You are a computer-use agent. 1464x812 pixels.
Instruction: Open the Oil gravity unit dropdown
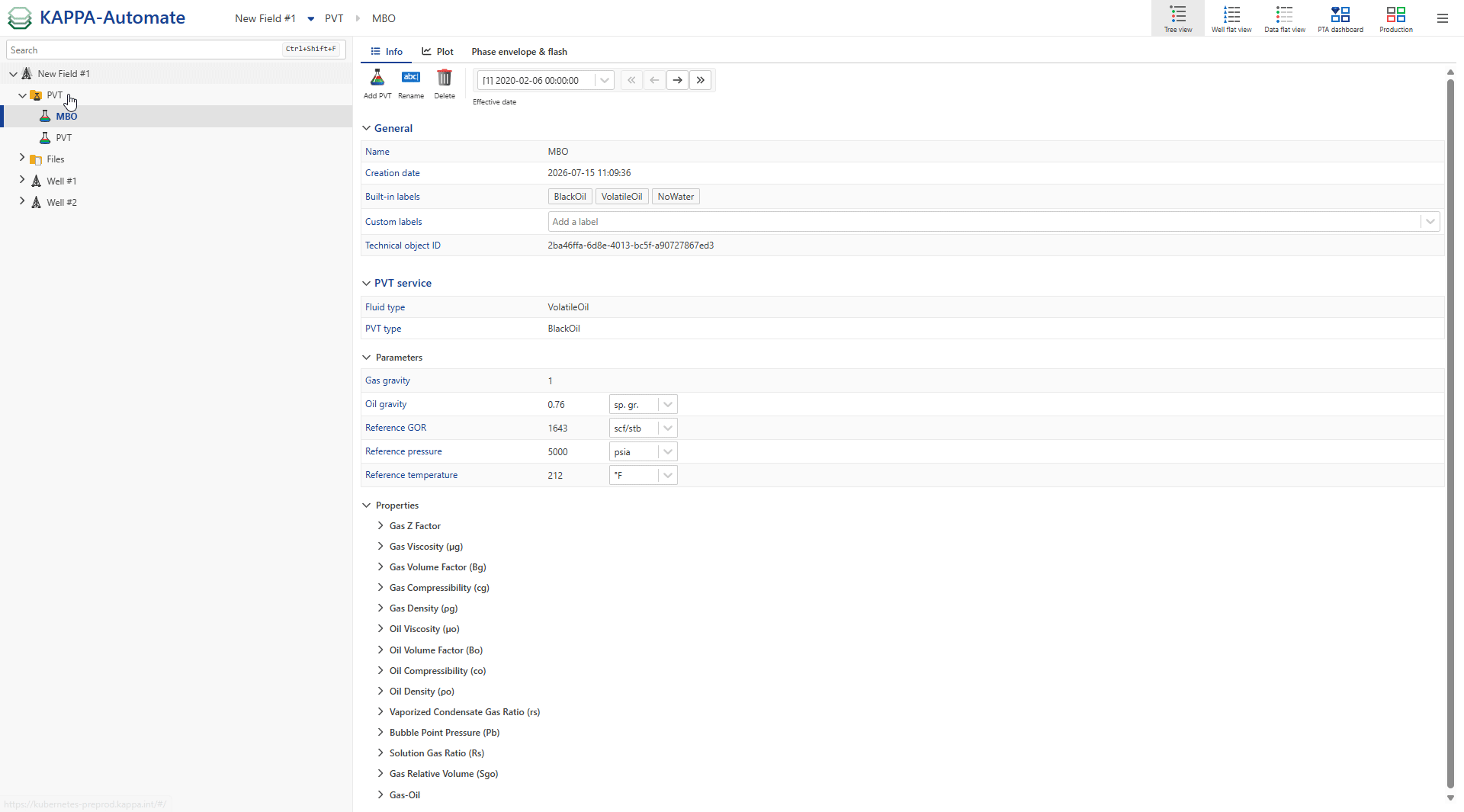click(x=668, y=405)
